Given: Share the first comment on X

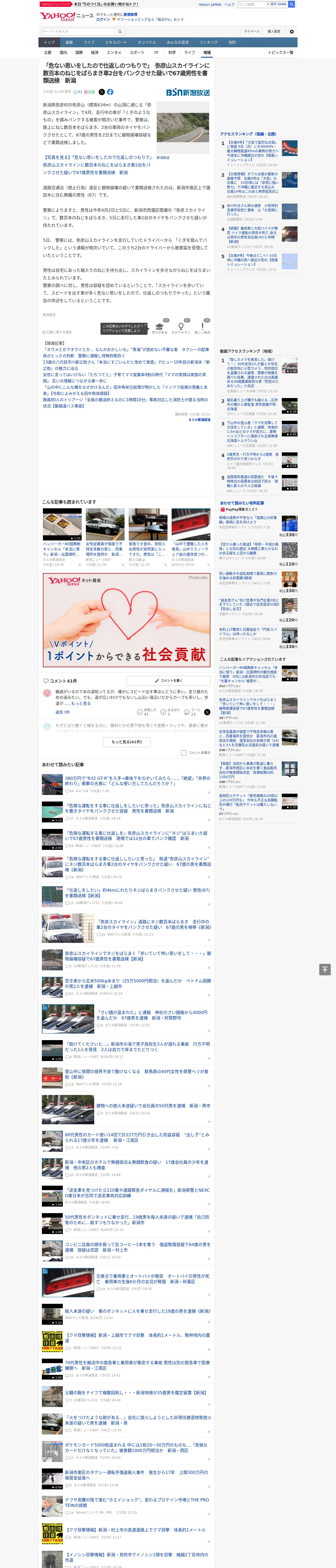Looking at the screenshot, I should pyautogui.click(x=207, y=712).
